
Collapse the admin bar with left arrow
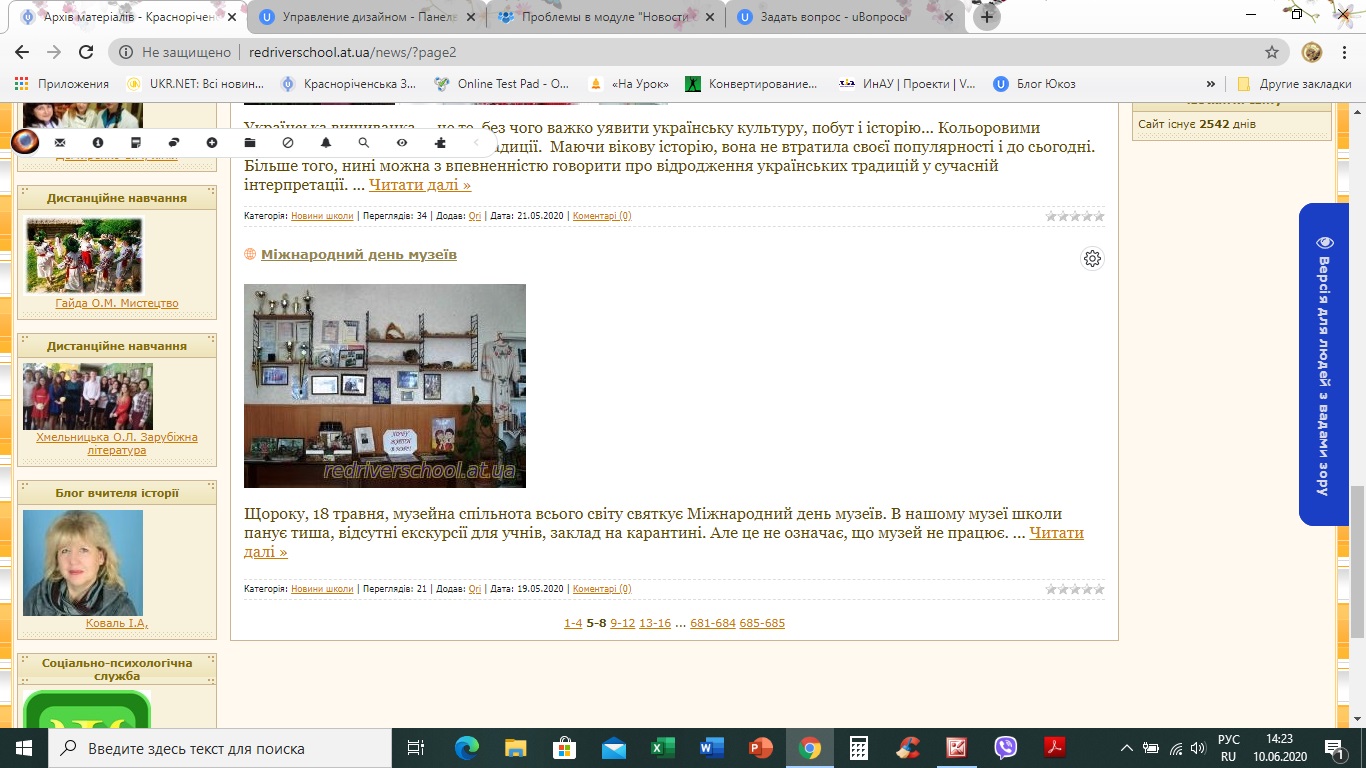(x=476, y=143)
